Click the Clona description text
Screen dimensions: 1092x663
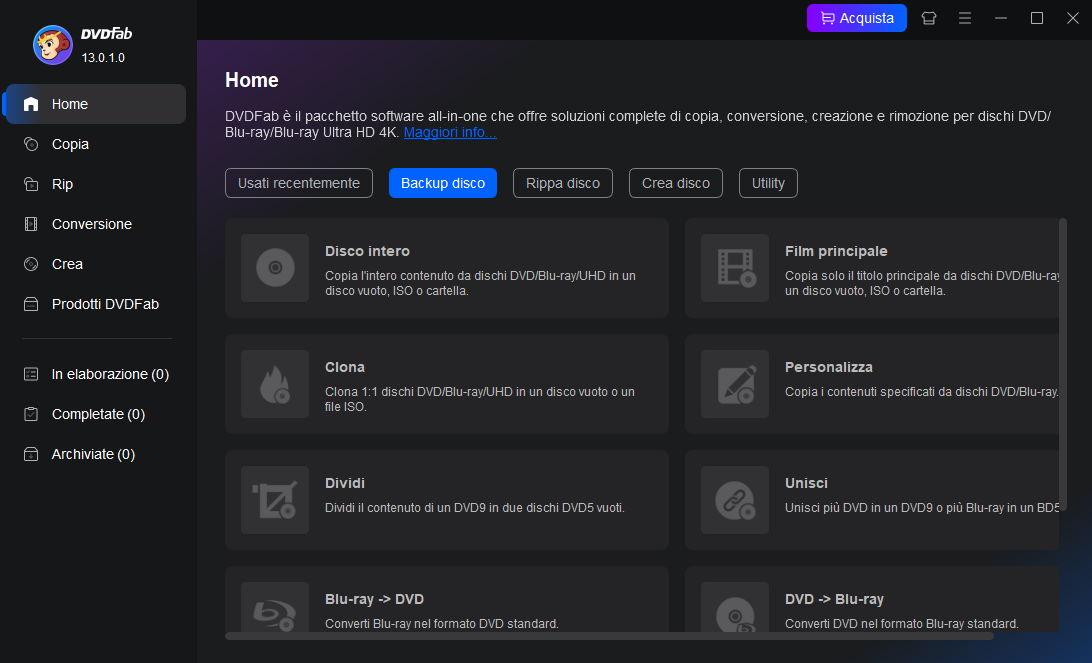(479, 399)
